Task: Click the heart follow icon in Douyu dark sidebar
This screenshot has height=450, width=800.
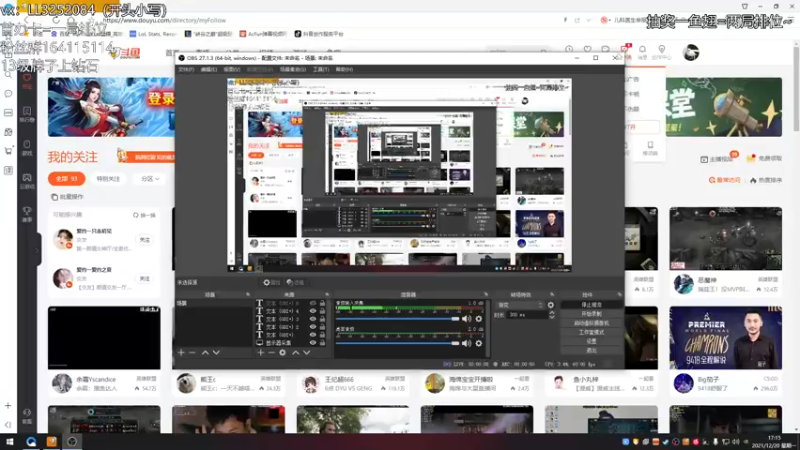Action: pyautogui.click(x=27, y=80)
